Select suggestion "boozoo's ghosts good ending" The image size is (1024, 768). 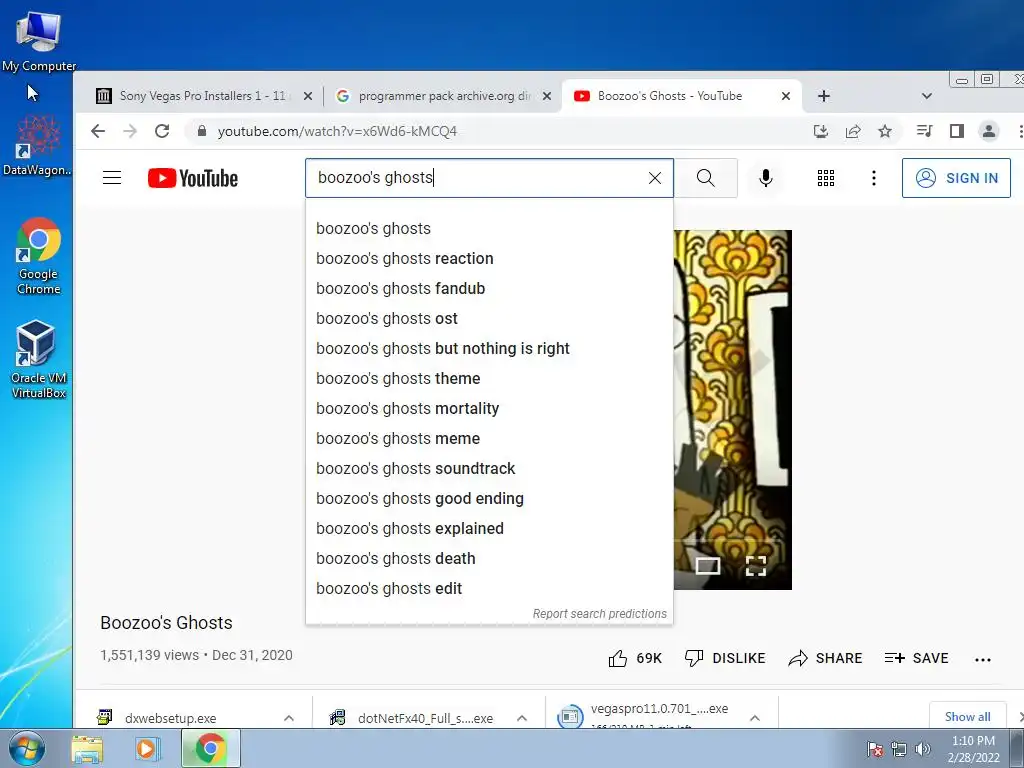[x=489, y=499]
